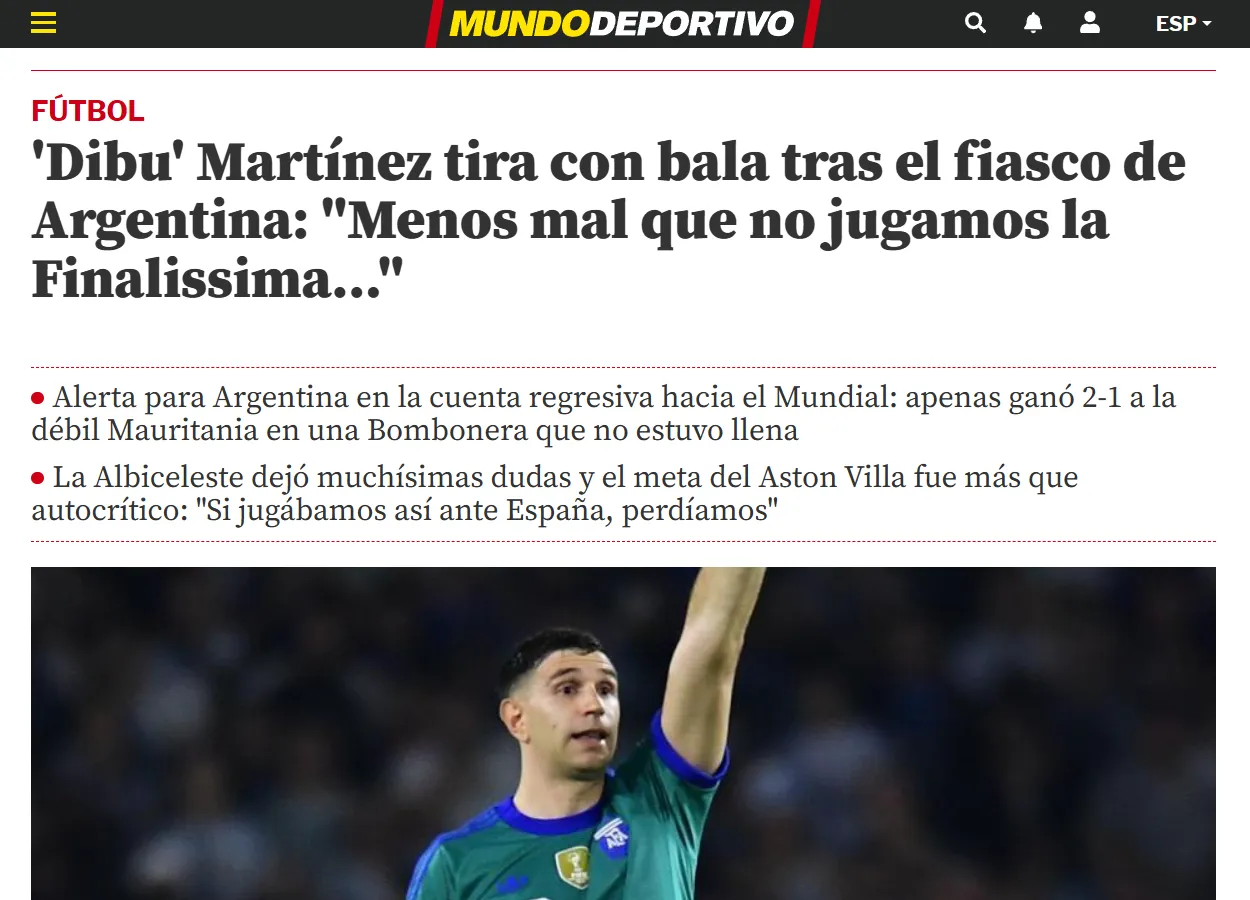
Task: Open the summary about the 2-1 win over Mauritania
Action: click(x=604, y=414)
